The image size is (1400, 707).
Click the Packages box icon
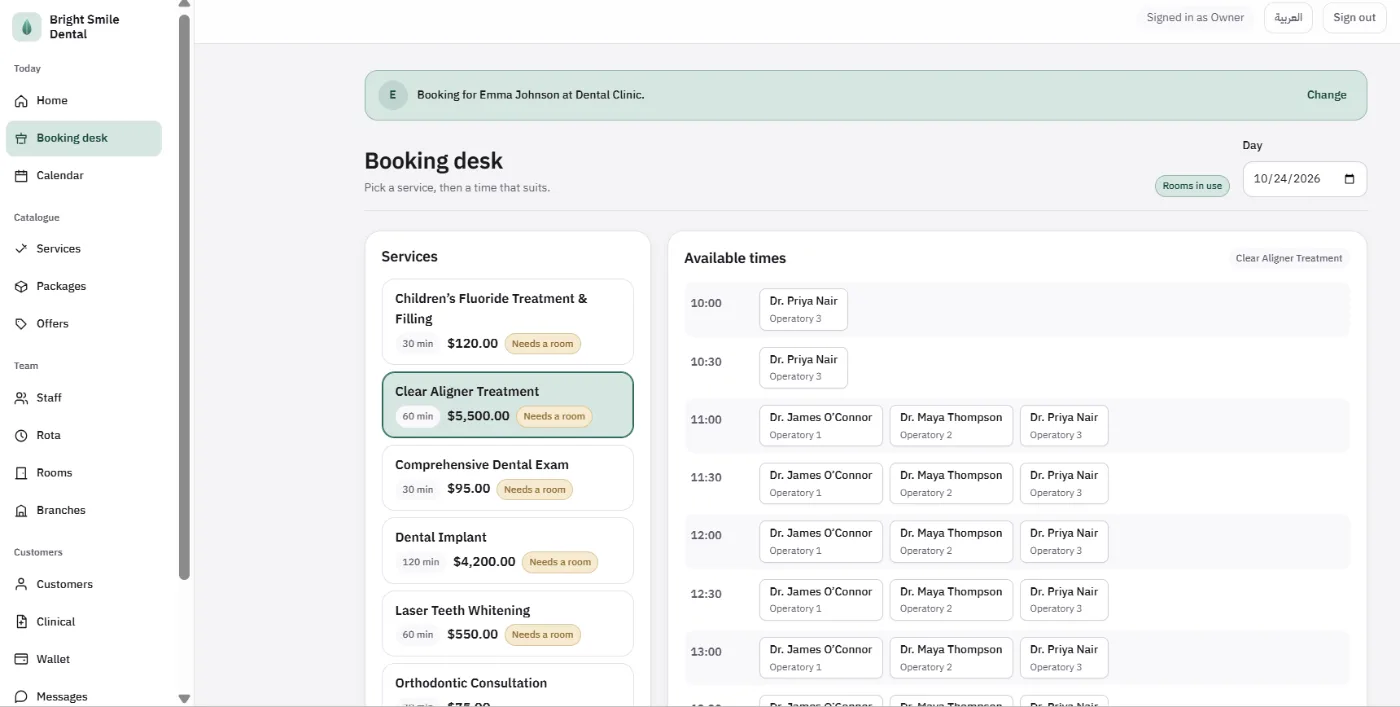pyautogui.click(x=21, y=286)
